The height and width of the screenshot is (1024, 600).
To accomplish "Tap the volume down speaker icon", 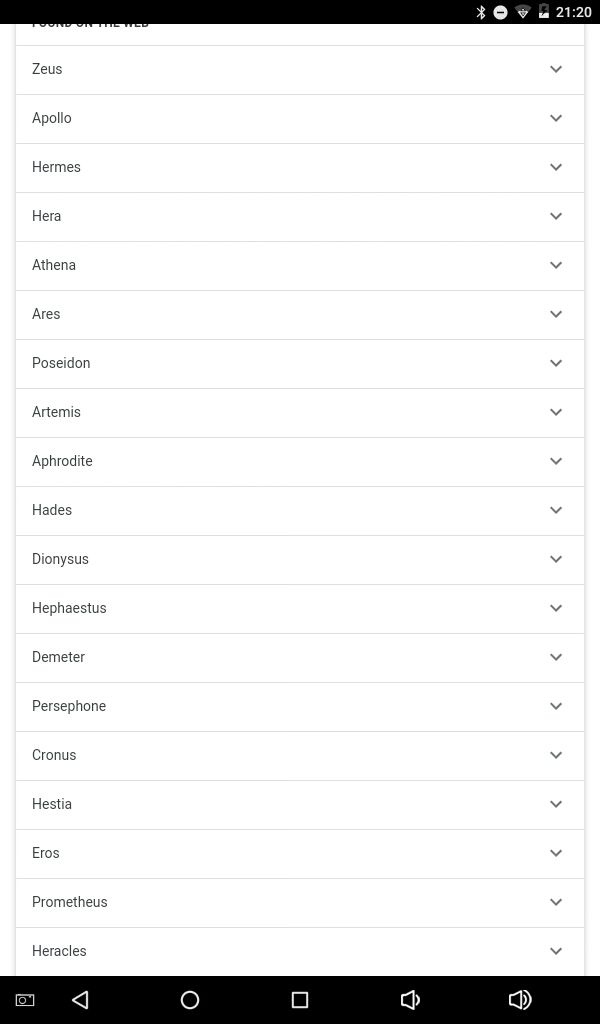I will (x=409, y=999).
